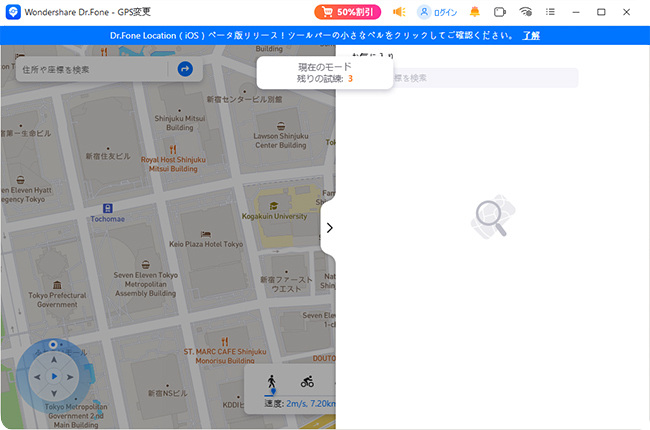Click the Wondershare Dr.Fone logo icon
This screenshot has width=650, height=430.
(13, 12)
